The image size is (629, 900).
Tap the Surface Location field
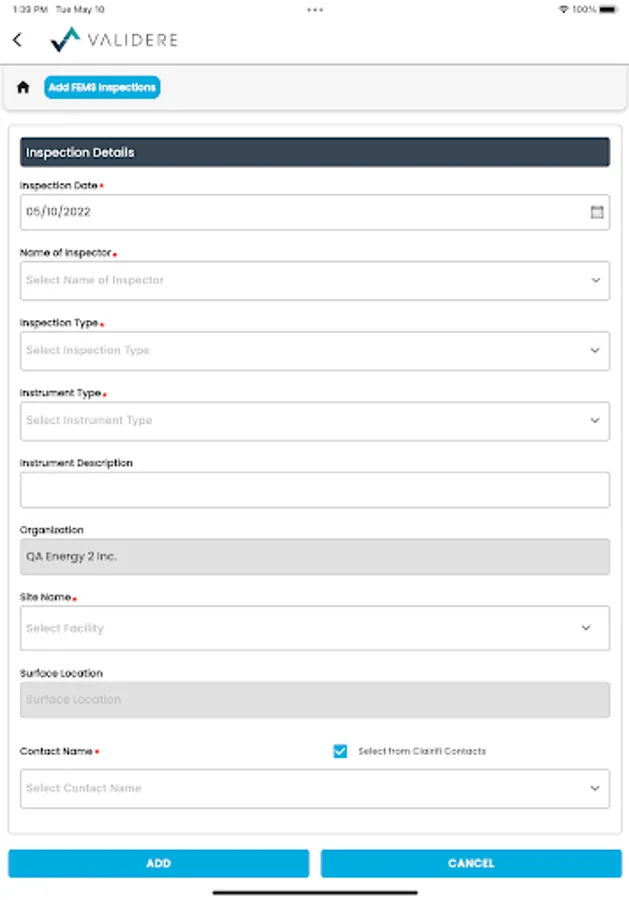click(314, 700)
